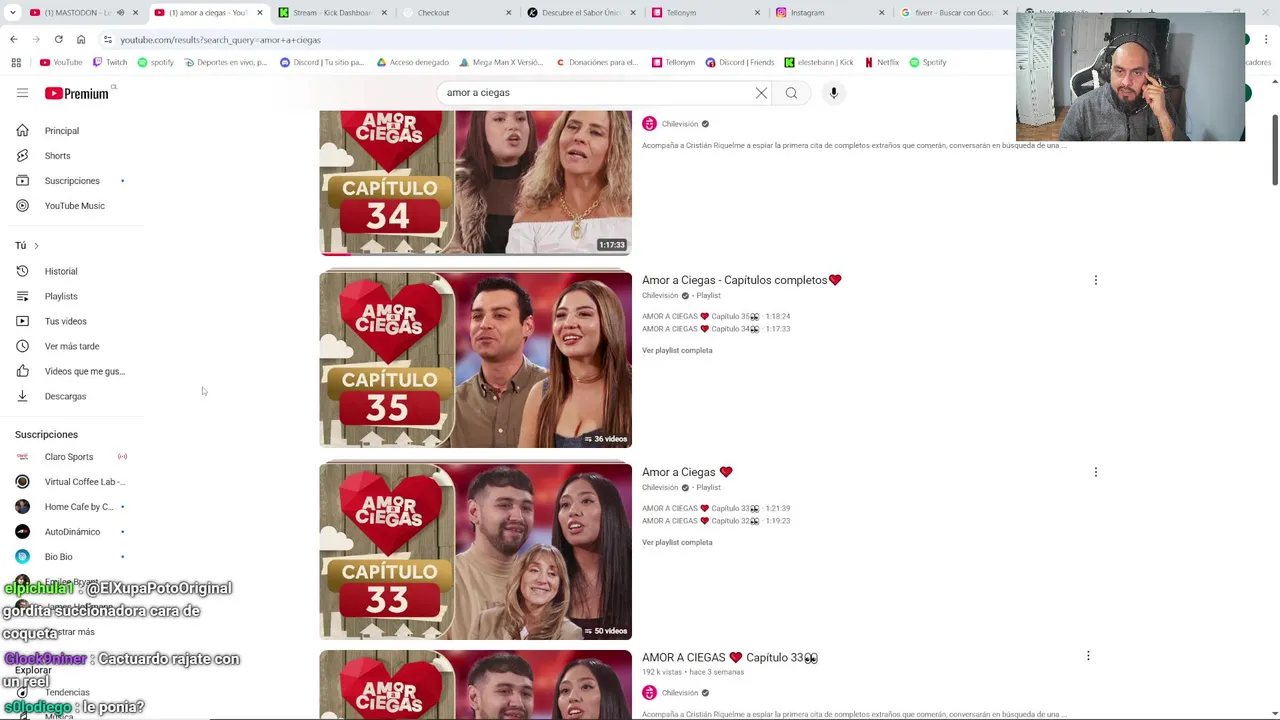Open Capítulo 32 1:19:23 playlist entry
This screenshot has width=1280, height=720.
716,521
